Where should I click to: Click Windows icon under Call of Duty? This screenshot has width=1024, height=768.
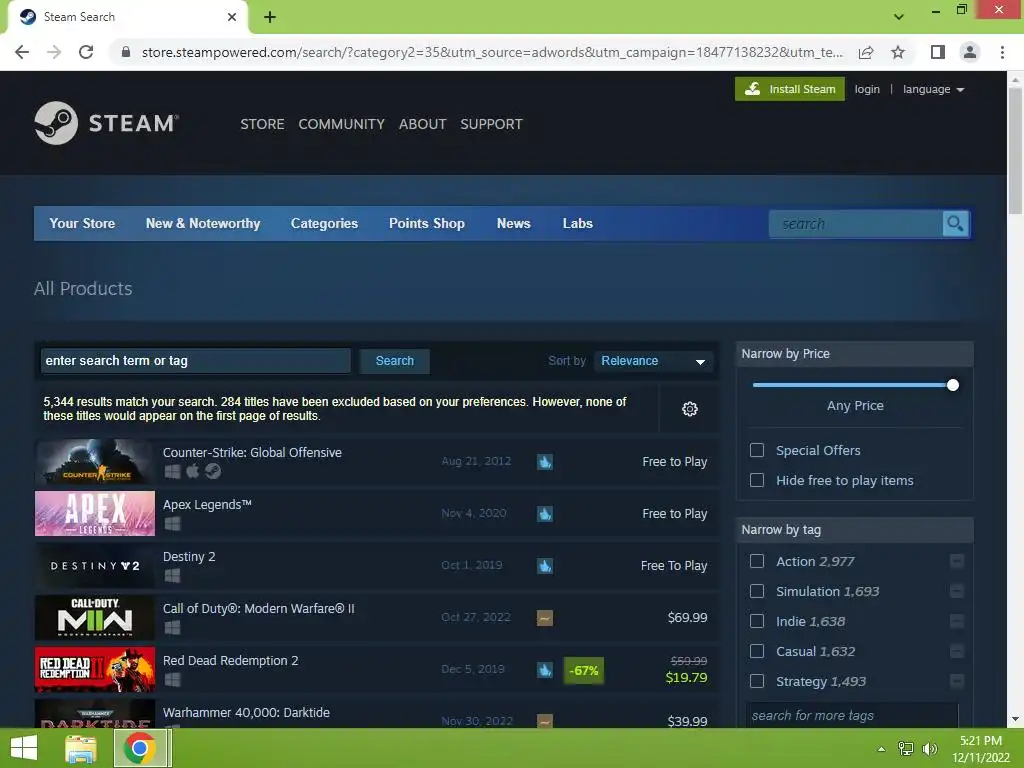(x=172, y=628)
